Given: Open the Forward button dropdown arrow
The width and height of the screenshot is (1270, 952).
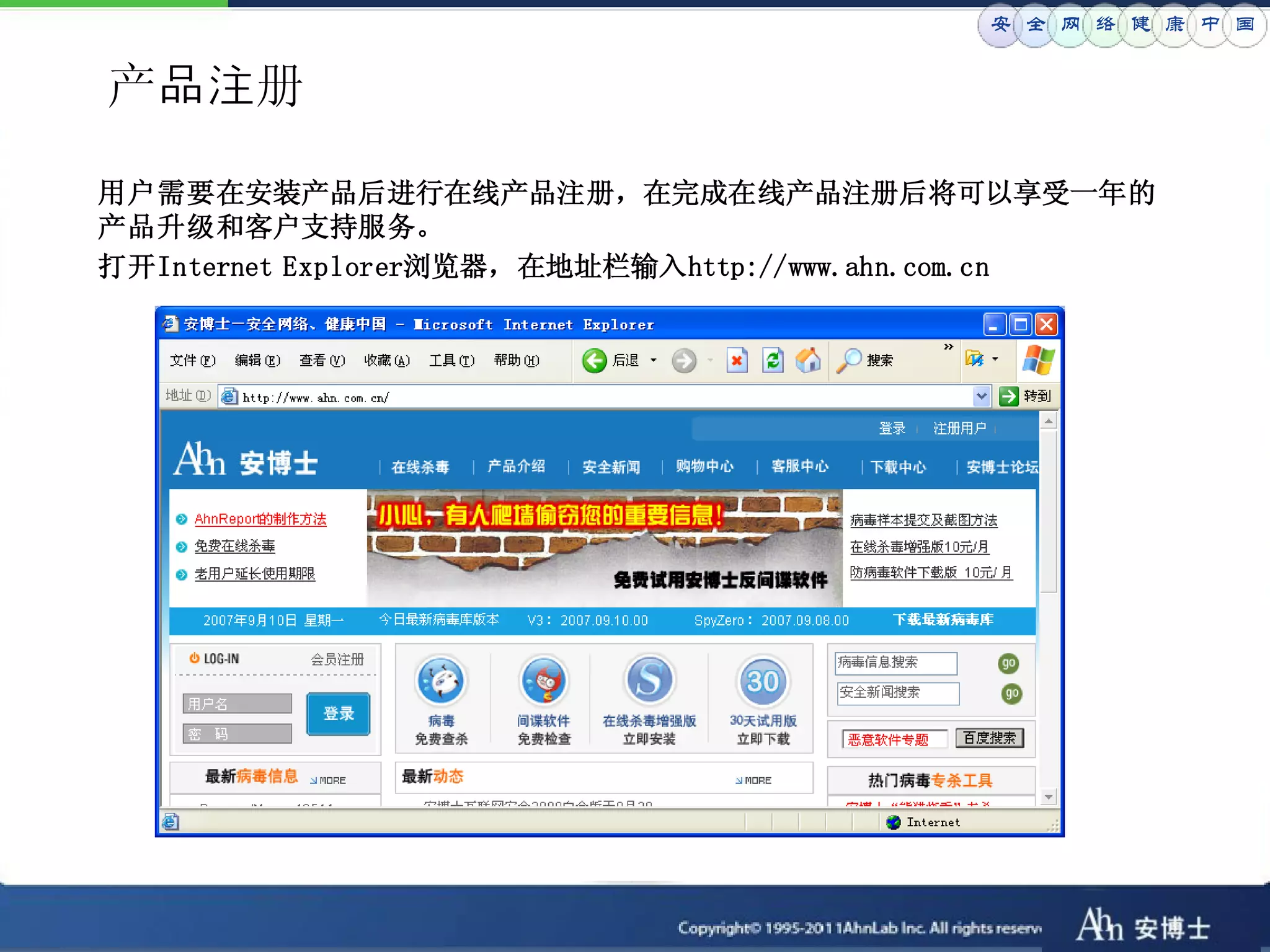Looking at the screenshot, I should pos(709,360).
